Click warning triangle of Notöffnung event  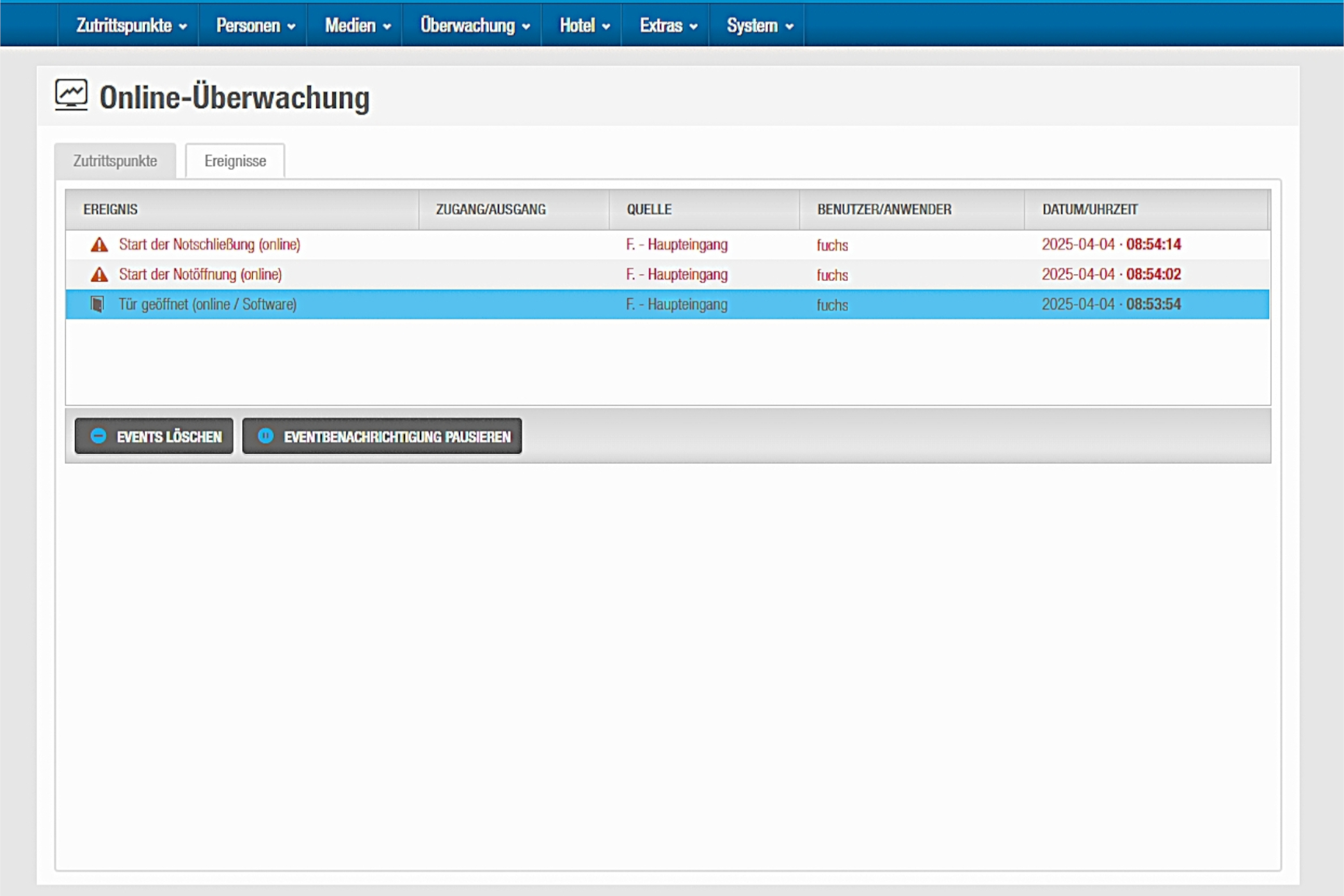tap(99, 275)
